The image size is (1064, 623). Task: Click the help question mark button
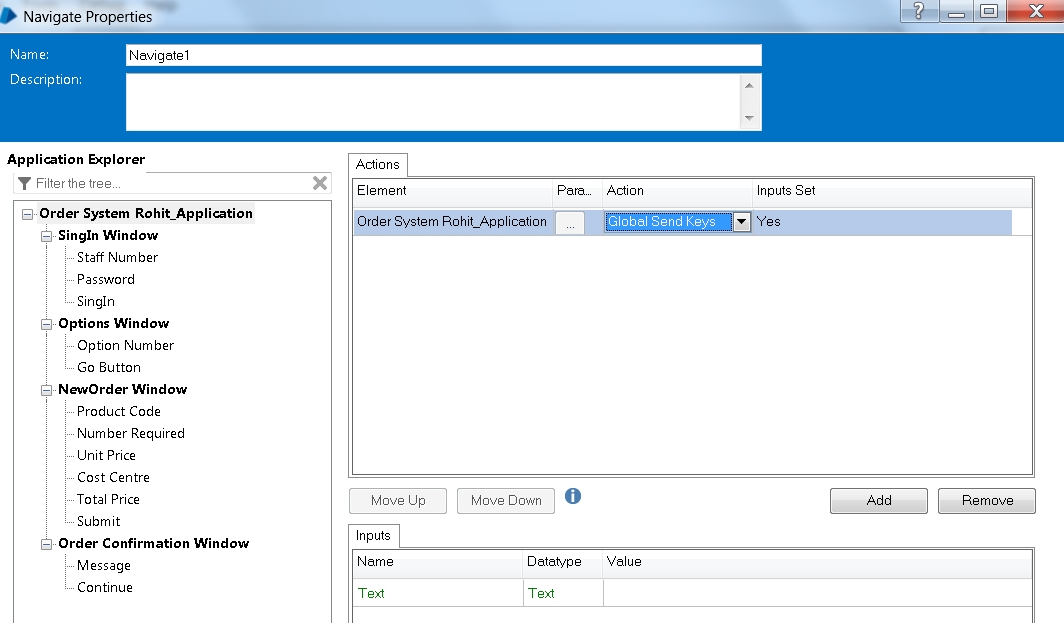click(919, 12)
